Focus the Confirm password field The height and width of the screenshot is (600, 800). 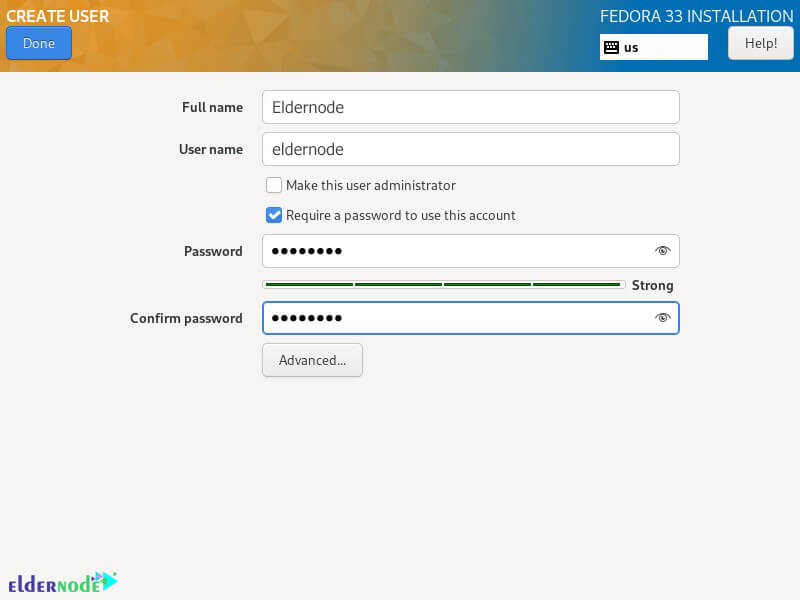[x=470, y=318]
